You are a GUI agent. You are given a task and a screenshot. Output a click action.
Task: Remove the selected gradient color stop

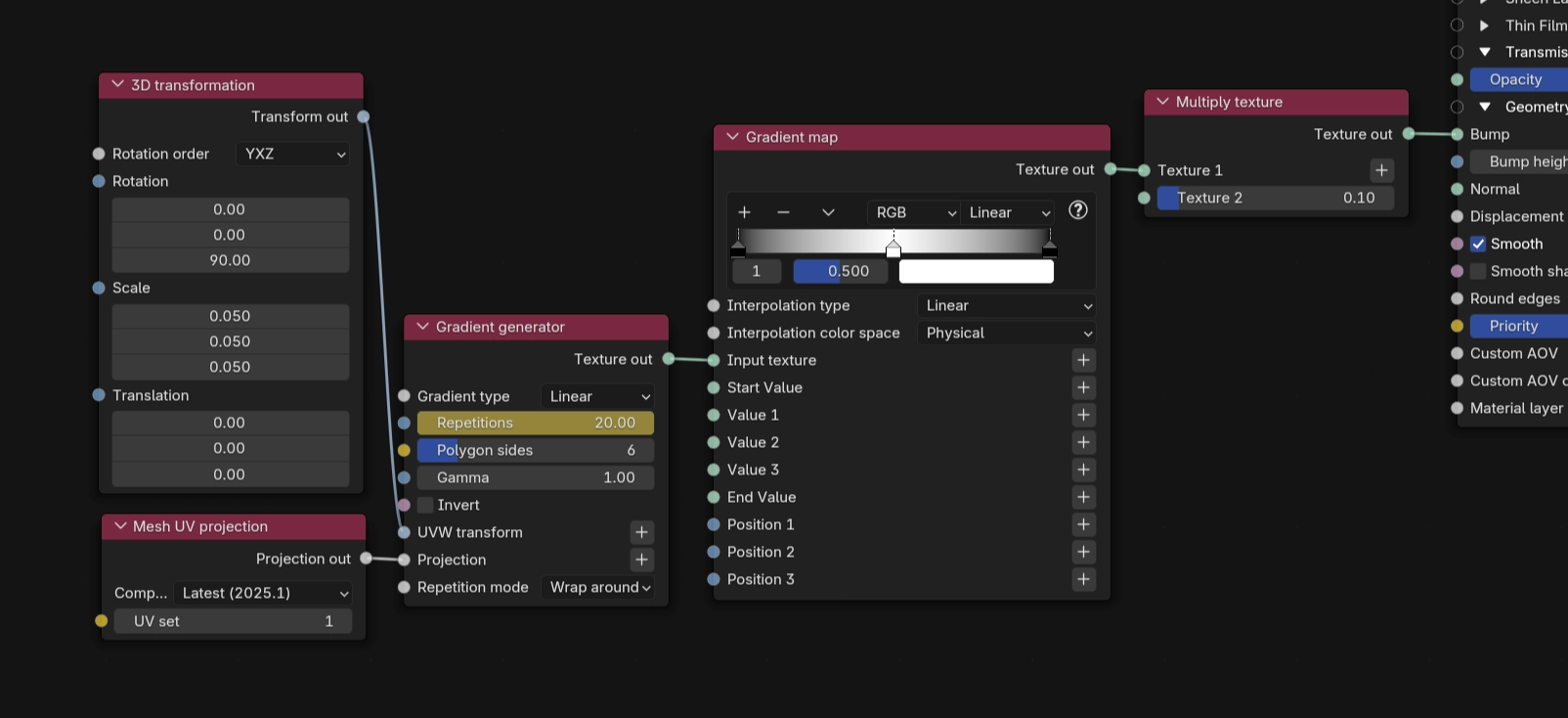point(783,212)
